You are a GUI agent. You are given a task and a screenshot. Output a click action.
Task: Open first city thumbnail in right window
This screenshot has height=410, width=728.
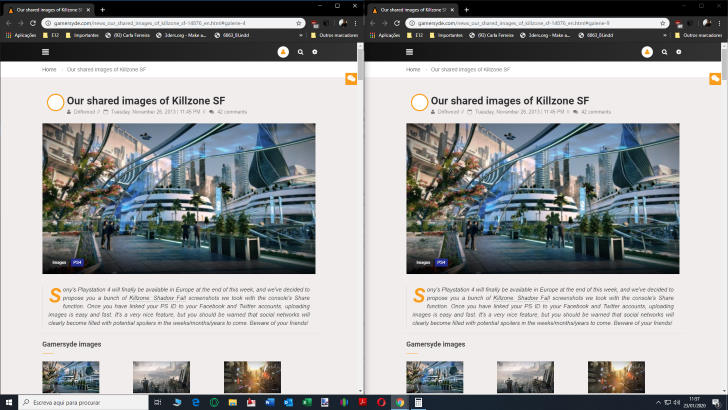(x=435, y=377)
